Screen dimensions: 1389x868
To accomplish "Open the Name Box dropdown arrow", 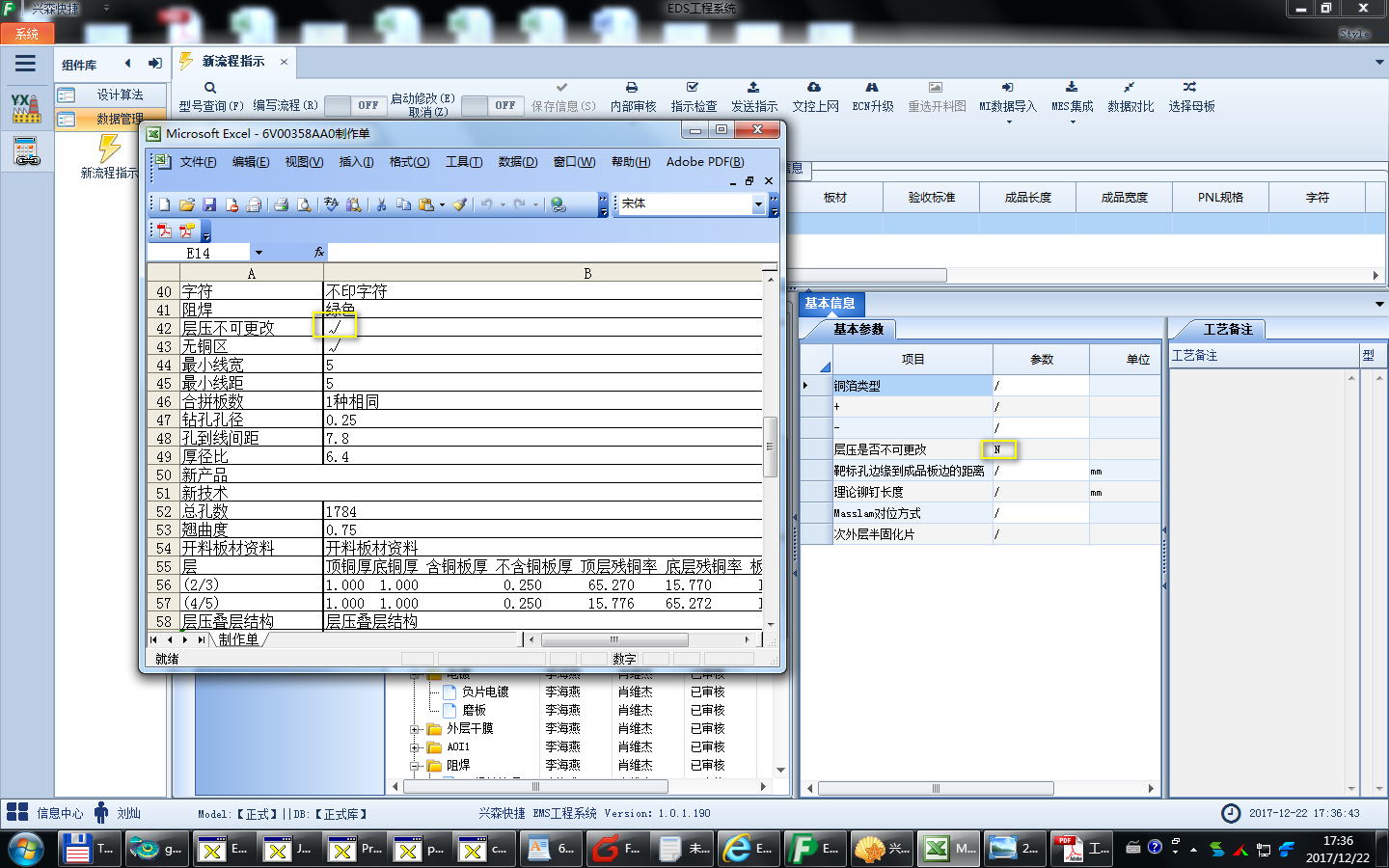I will point(258,253).
